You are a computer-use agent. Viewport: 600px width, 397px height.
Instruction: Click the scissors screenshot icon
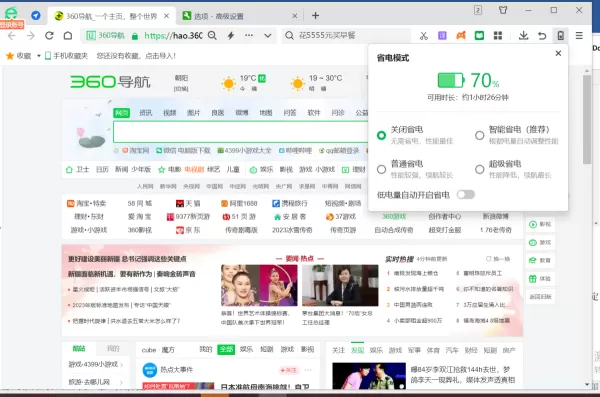424,36
